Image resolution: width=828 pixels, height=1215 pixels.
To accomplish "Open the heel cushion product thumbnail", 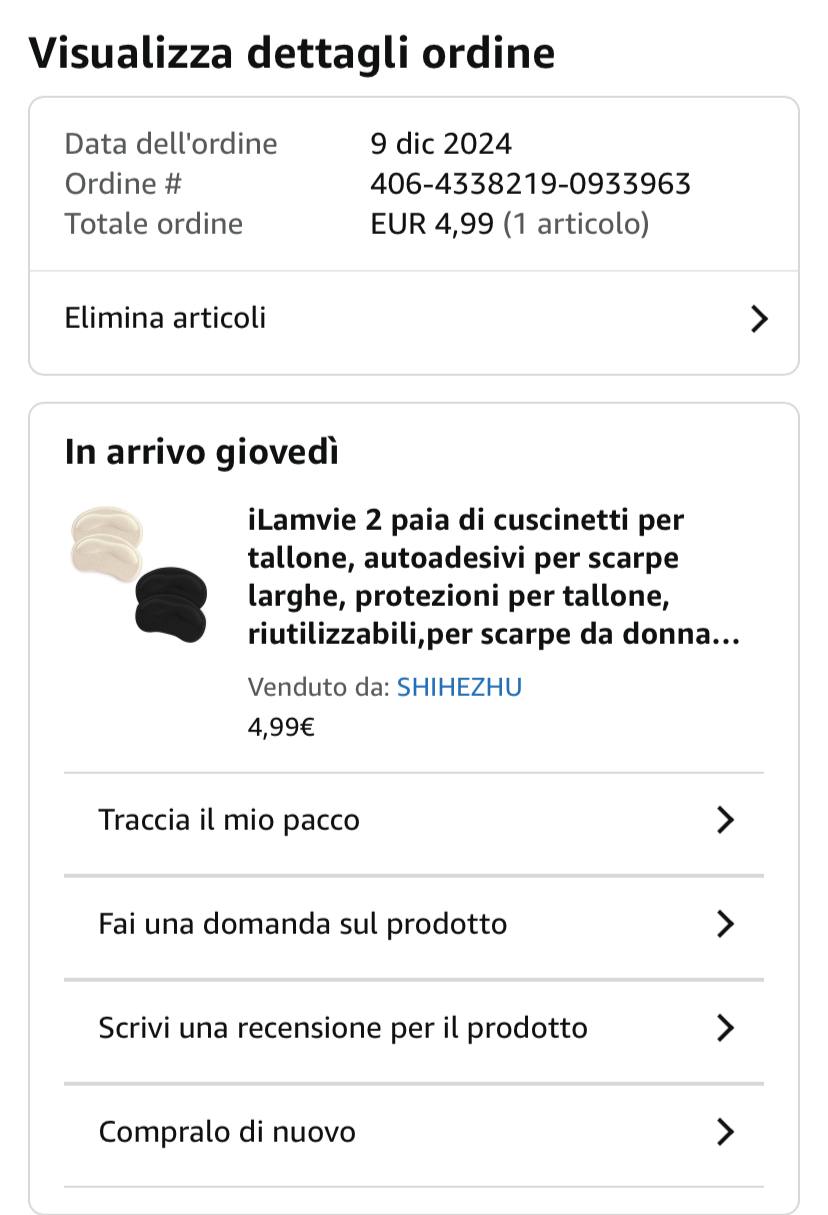I will [x=139, y=573].
